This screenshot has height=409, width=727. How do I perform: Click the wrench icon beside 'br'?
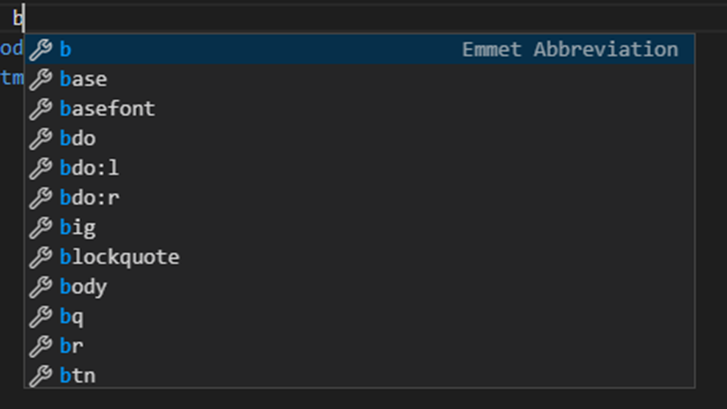point(41,346)
